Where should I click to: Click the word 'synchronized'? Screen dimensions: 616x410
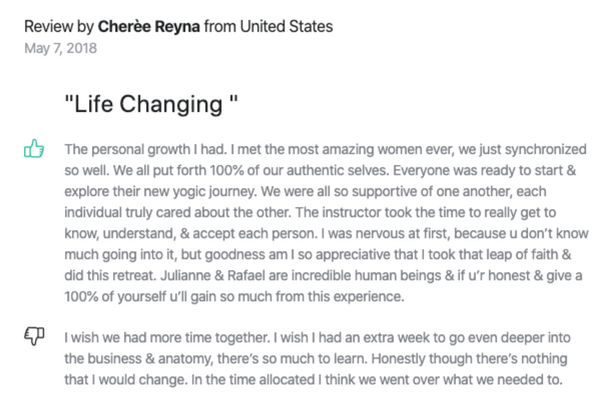click(x=546, y=150)
